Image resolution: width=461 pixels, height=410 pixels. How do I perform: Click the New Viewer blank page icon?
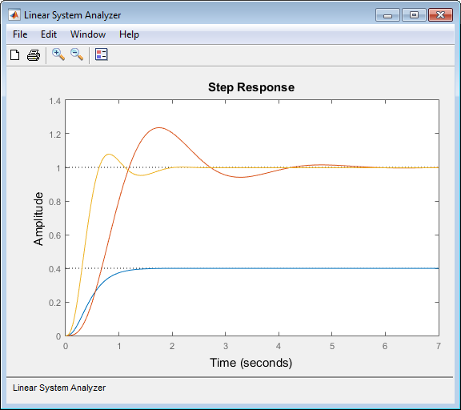click(15, 55)
